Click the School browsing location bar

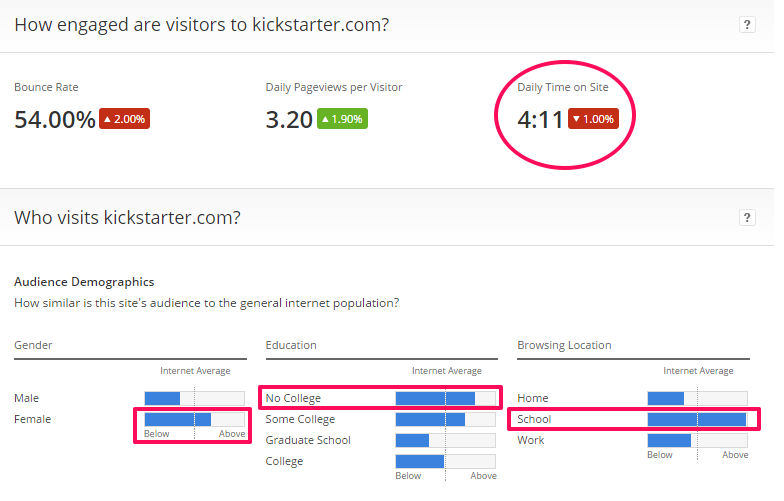(696, 419)
